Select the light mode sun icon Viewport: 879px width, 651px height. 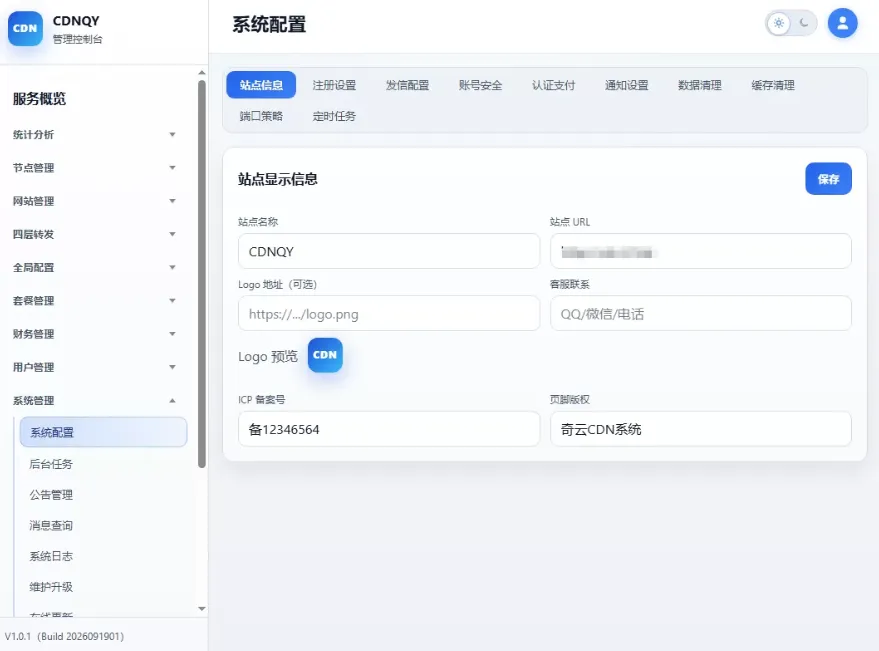(x=779, y=24)
